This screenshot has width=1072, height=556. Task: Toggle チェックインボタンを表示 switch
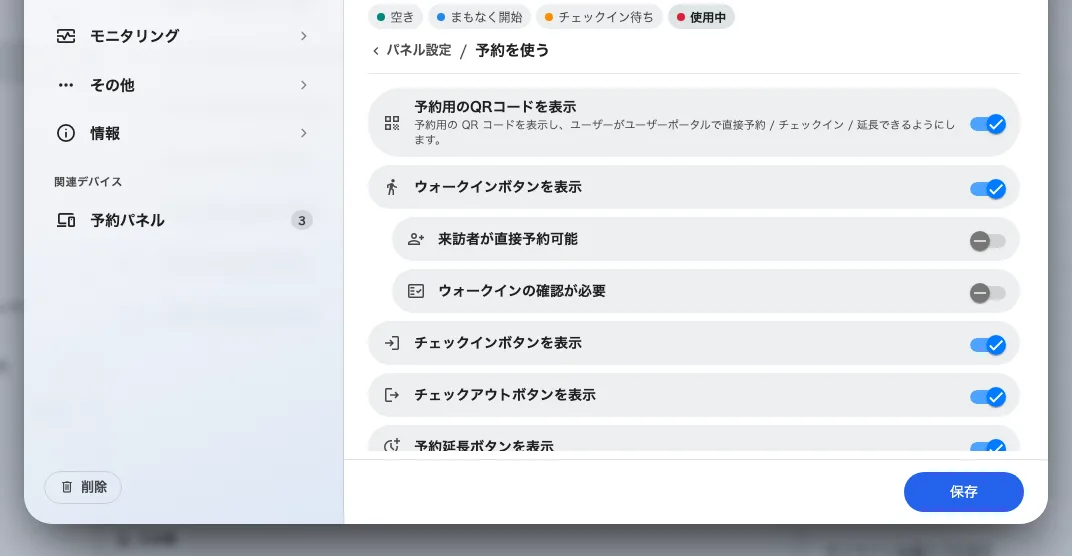click(x=988, y=345)
